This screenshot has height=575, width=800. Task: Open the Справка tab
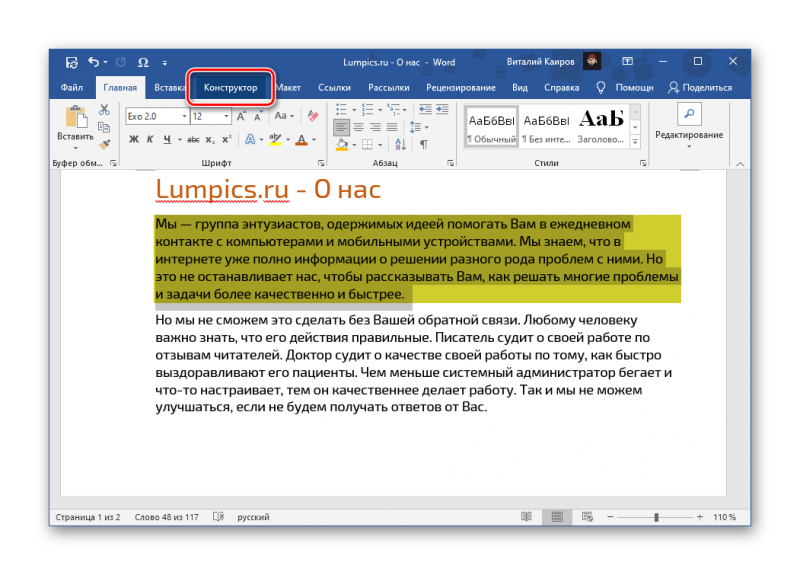coord(561,88)
